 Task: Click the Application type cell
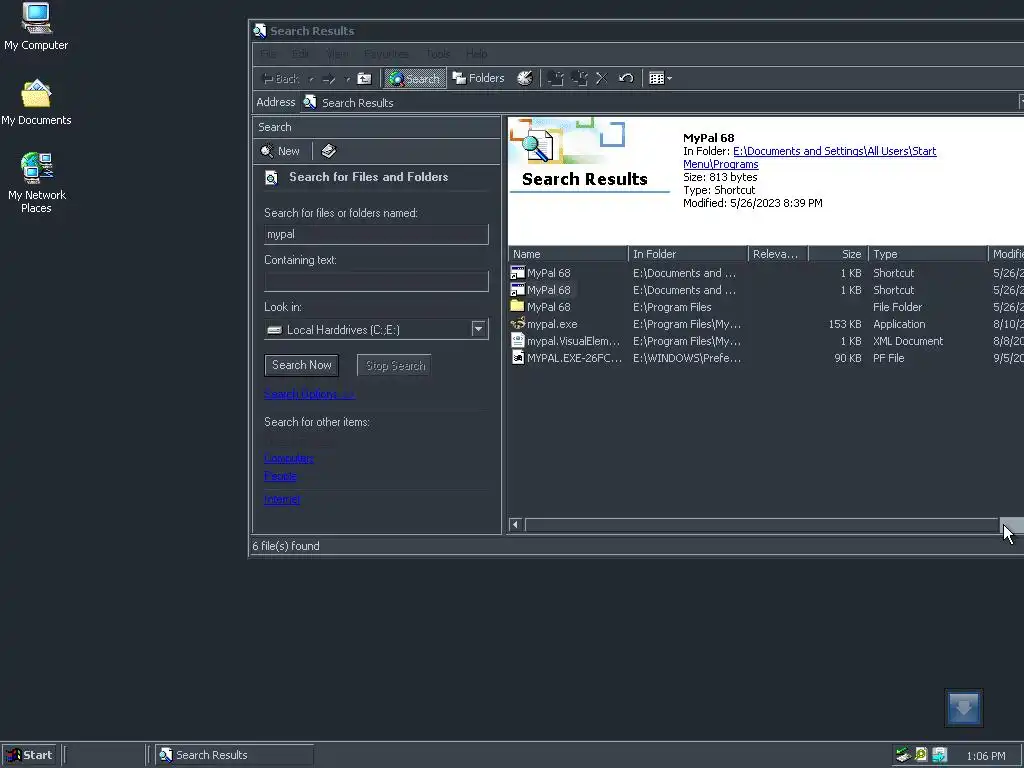coord(899,324)
